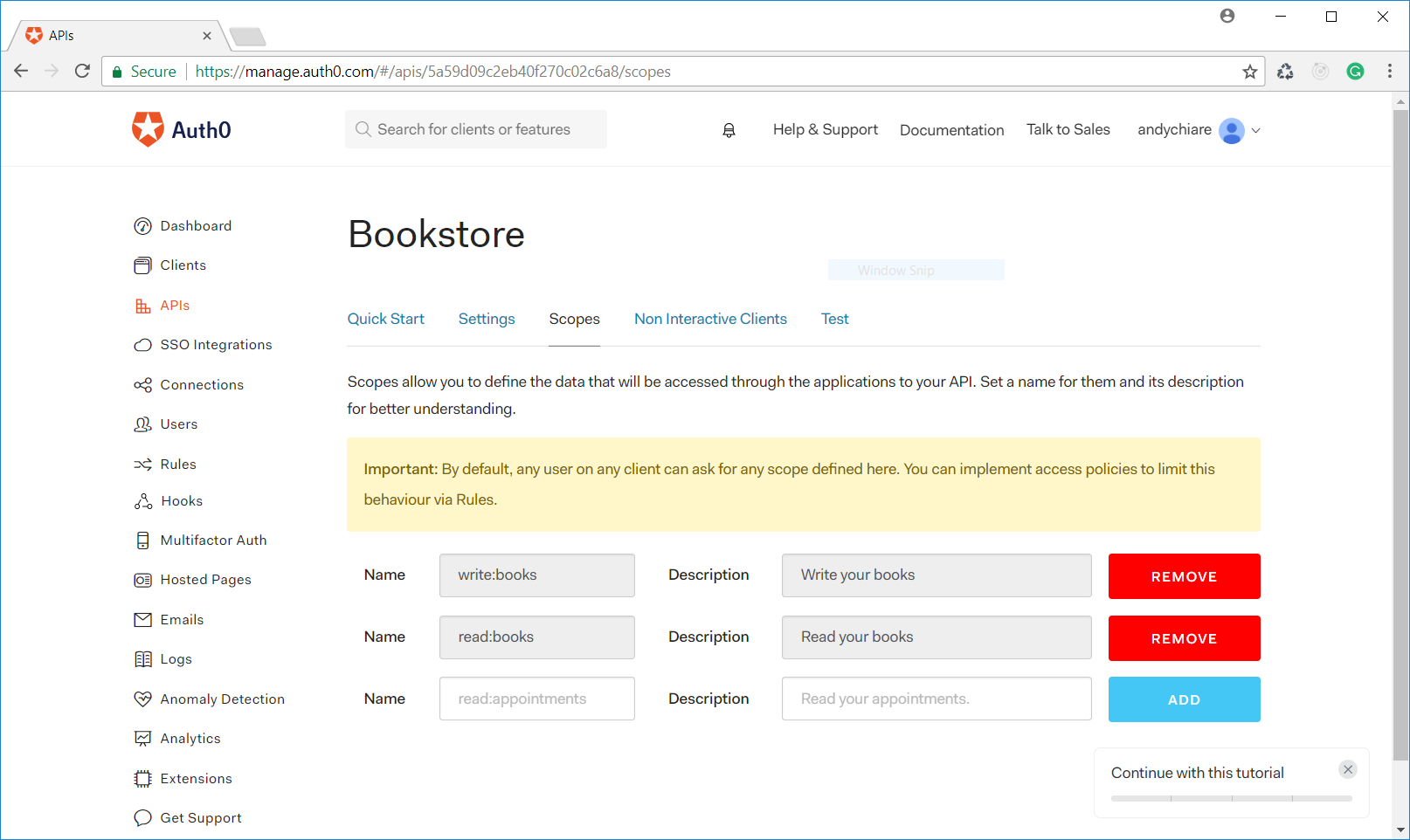
Task: Click the recycle extension icon in toolbar
Action: tap(1285, 72)
